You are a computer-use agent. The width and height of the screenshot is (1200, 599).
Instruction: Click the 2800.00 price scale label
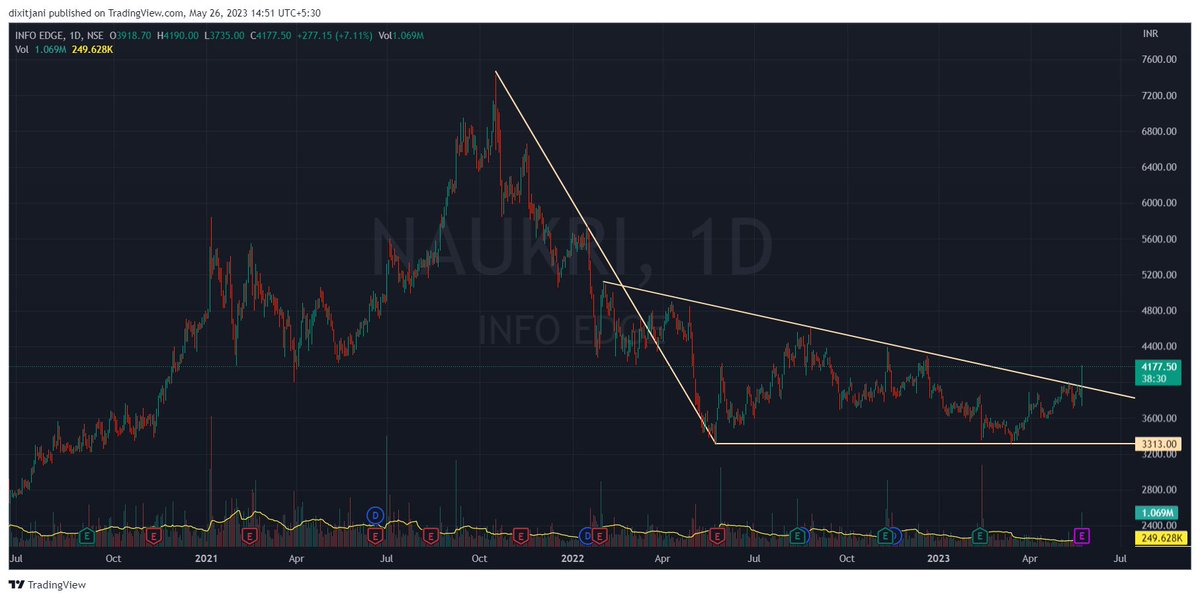tap(1157, 490)
